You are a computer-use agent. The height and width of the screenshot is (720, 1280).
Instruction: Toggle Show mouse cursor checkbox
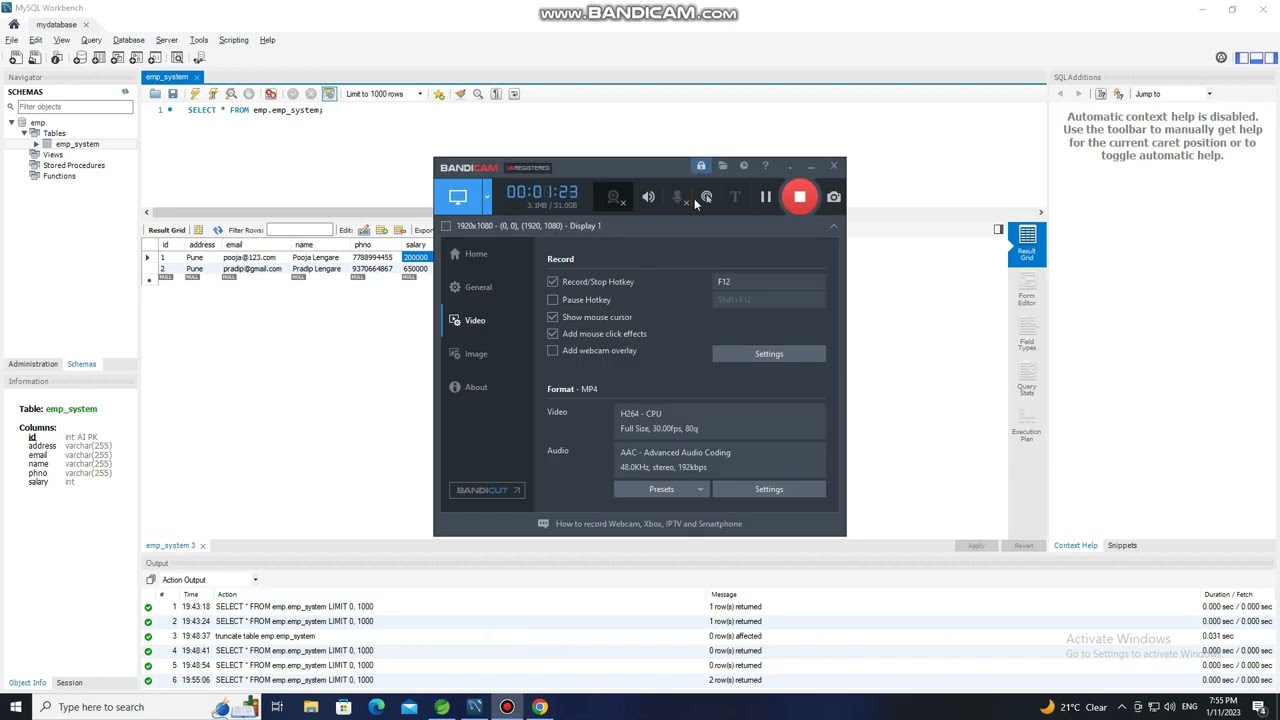click(553, 317)
